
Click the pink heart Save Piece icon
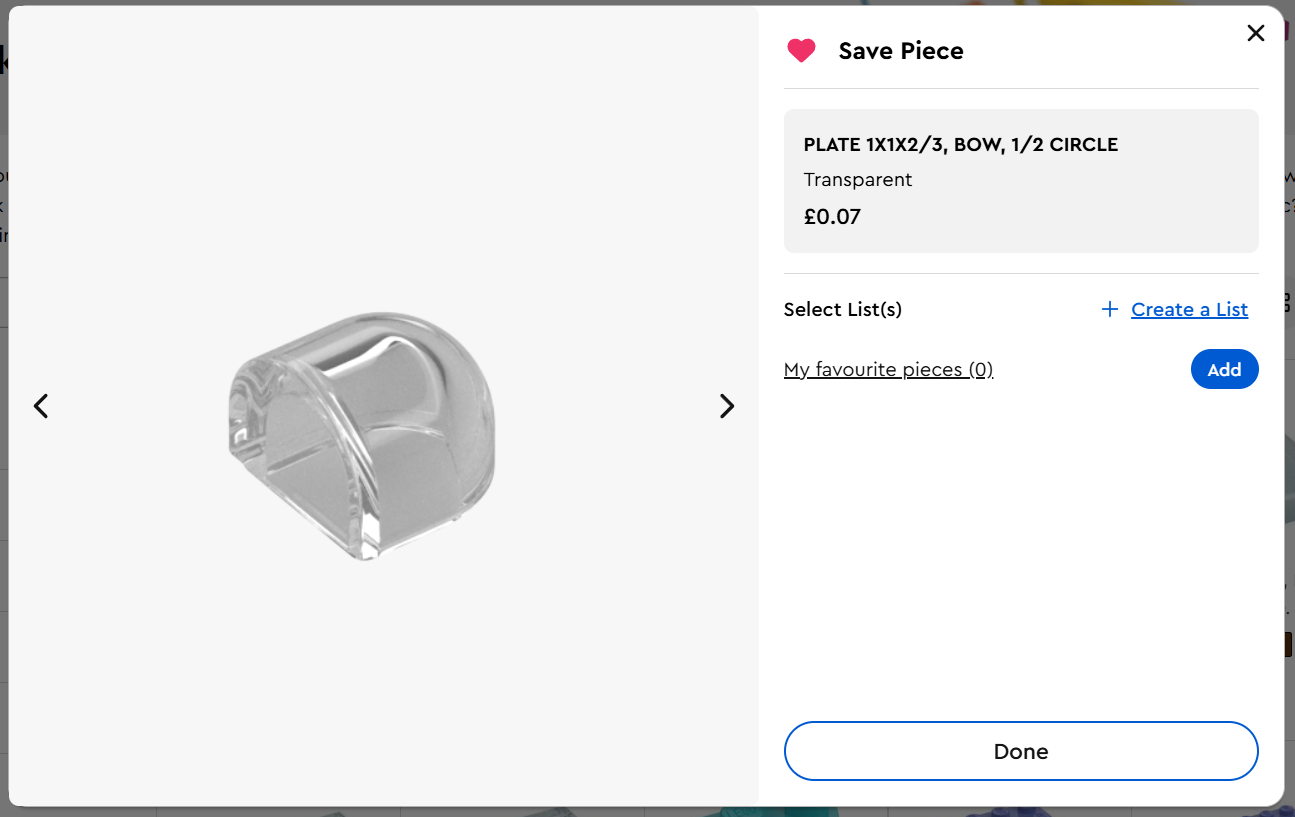[801, 51]
